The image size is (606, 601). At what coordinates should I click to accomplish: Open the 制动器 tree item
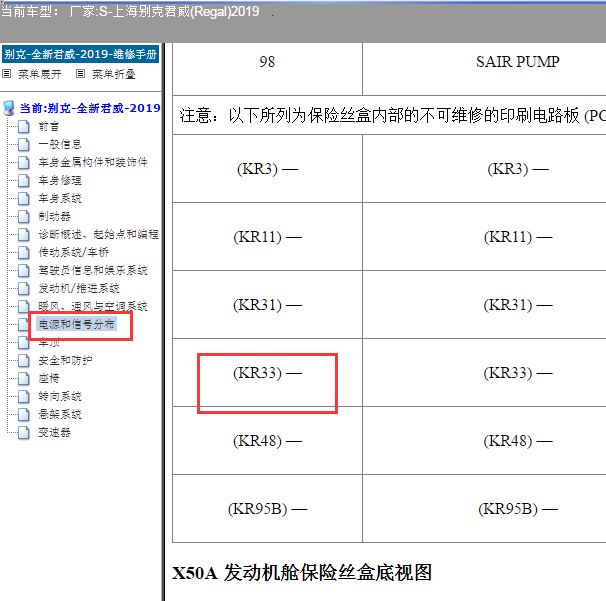click(54, 216)
